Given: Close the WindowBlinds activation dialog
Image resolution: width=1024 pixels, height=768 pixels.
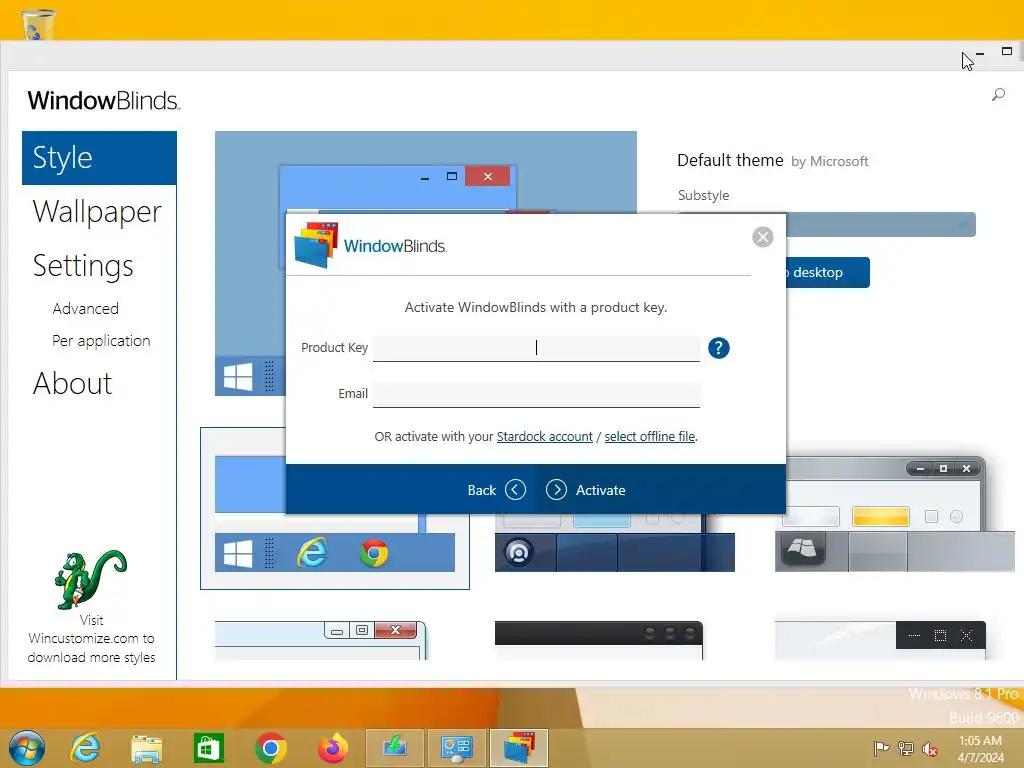Looking at the screenshot, I should tap(762, 236).
